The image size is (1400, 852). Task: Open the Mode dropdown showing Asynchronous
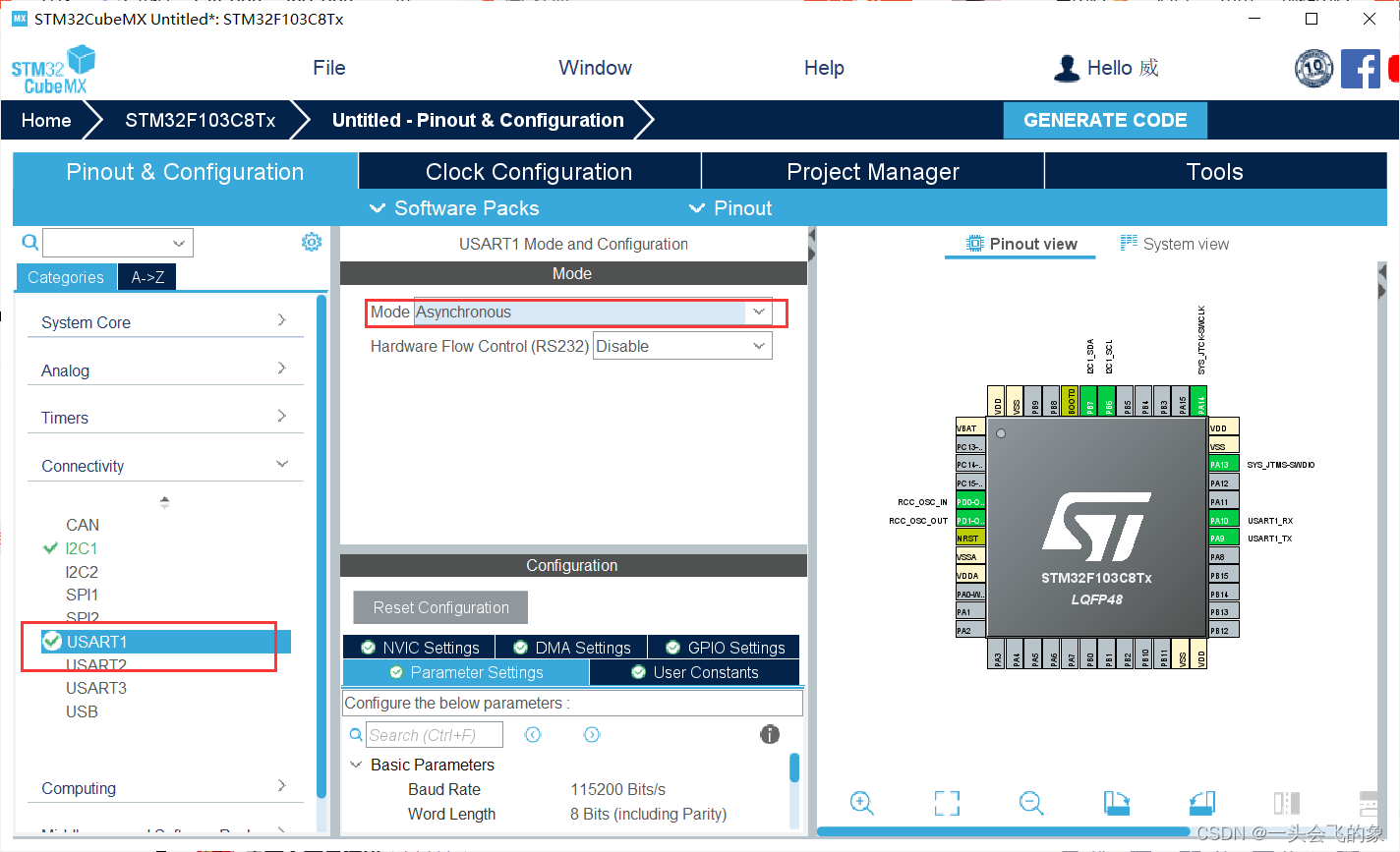tap(757, 312)
